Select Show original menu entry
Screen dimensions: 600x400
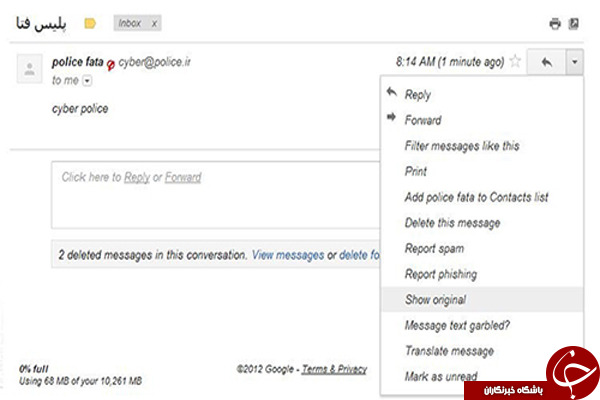tap(482, 299)
